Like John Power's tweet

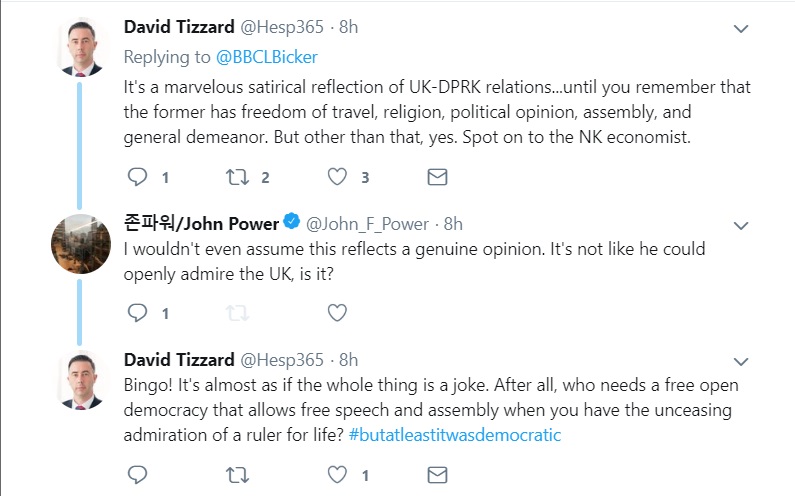click(x=337, y=313)
